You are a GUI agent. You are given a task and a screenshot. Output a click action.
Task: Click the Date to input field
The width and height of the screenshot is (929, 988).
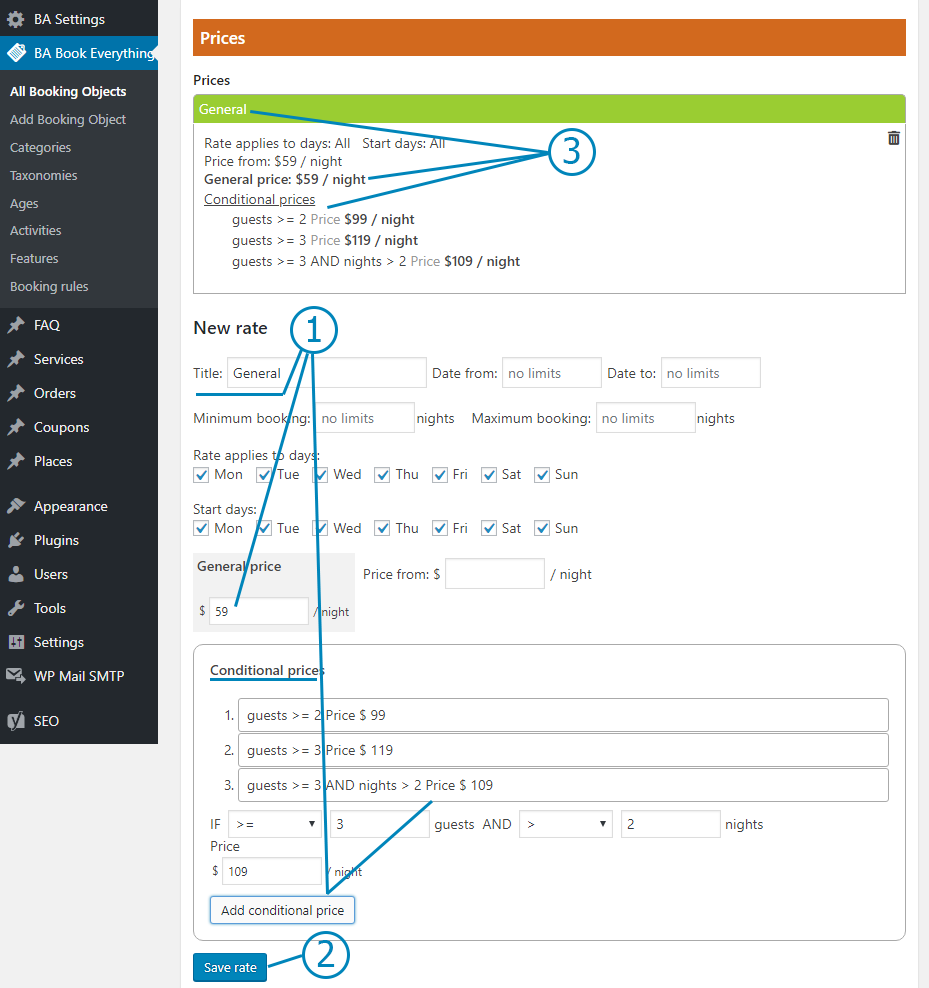[711, 373]
